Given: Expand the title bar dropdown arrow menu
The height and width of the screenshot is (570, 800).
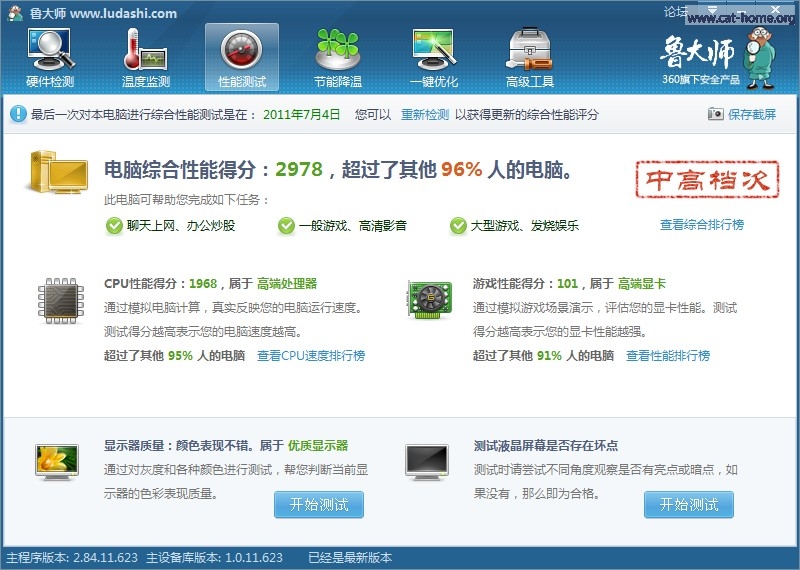Looking at the screenshot, I should (713, 10).
